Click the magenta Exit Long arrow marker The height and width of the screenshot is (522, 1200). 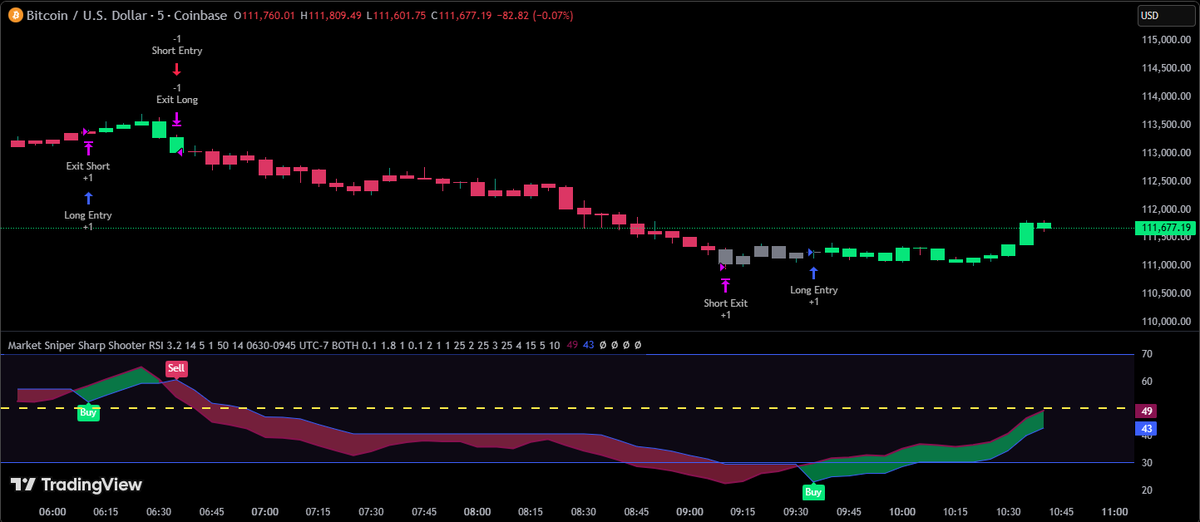pos(176,118)
